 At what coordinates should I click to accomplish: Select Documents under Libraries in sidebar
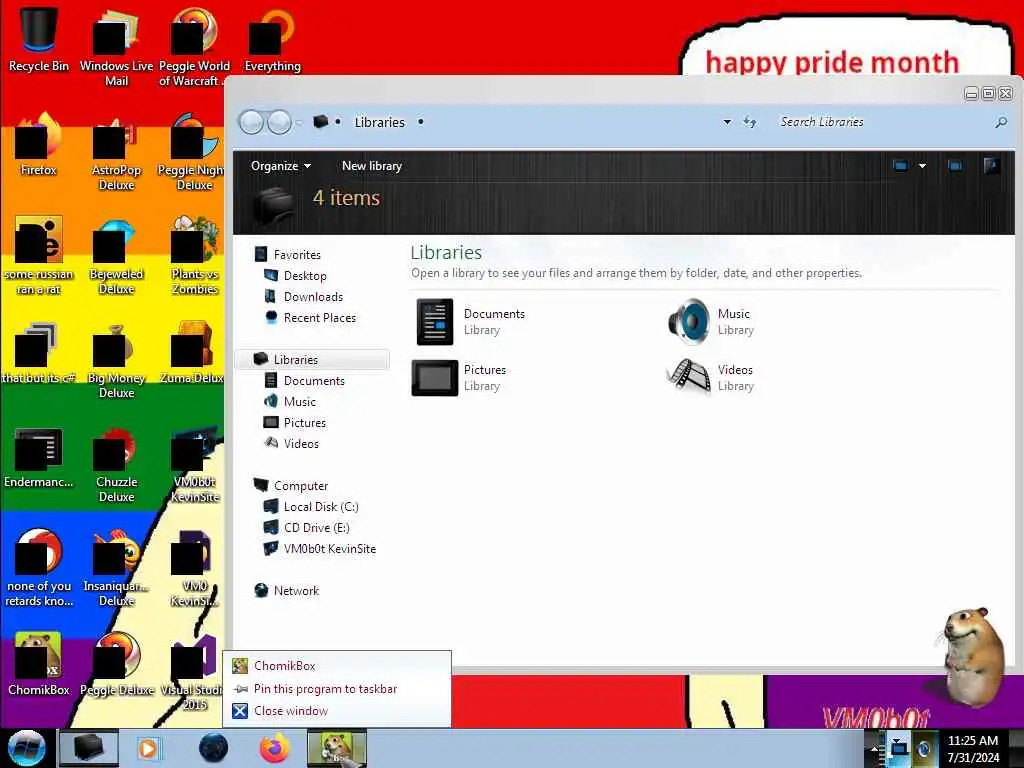pos(313,381)
